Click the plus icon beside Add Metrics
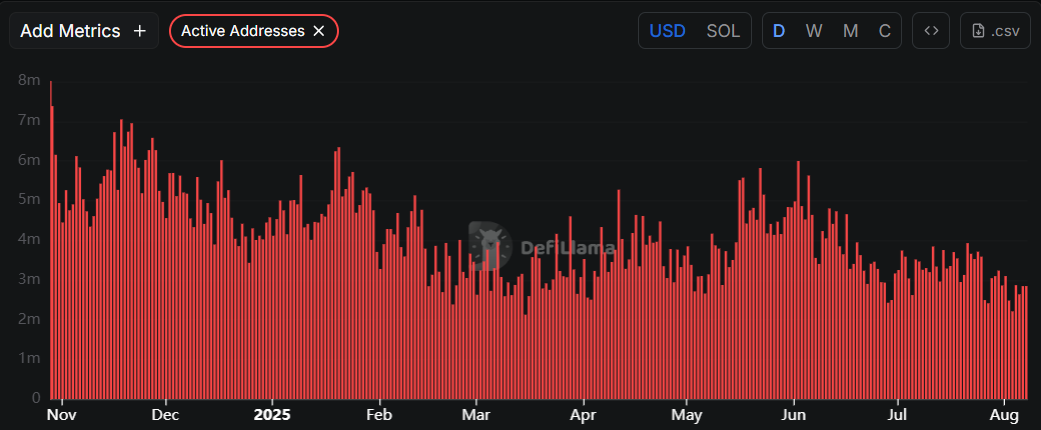1041x430 pixels. pyautogui.click(x=139, y=31)
